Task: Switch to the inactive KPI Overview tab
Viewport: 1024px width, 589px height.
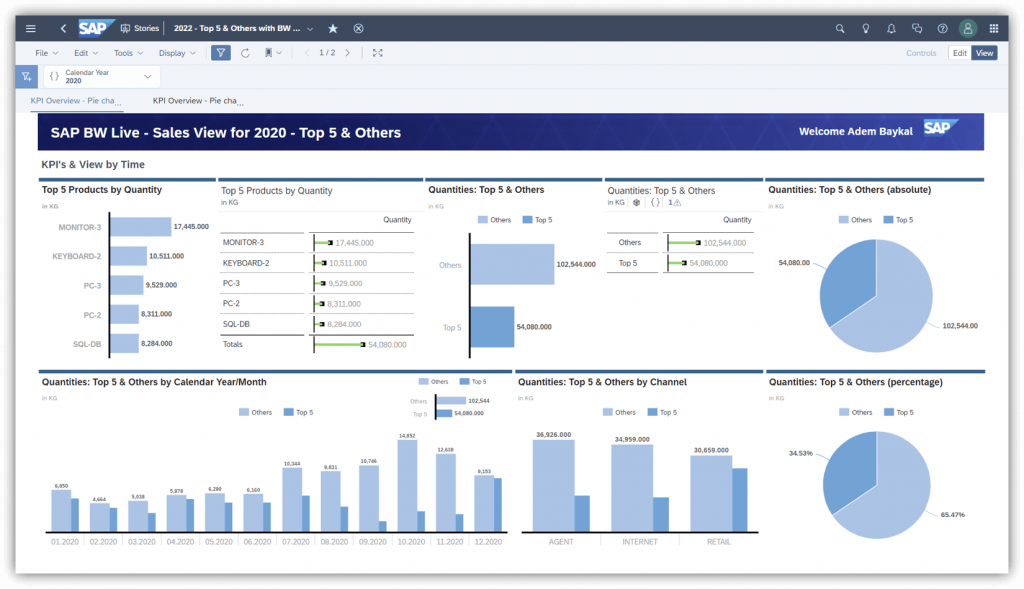Action: click(x=198, y=101)
